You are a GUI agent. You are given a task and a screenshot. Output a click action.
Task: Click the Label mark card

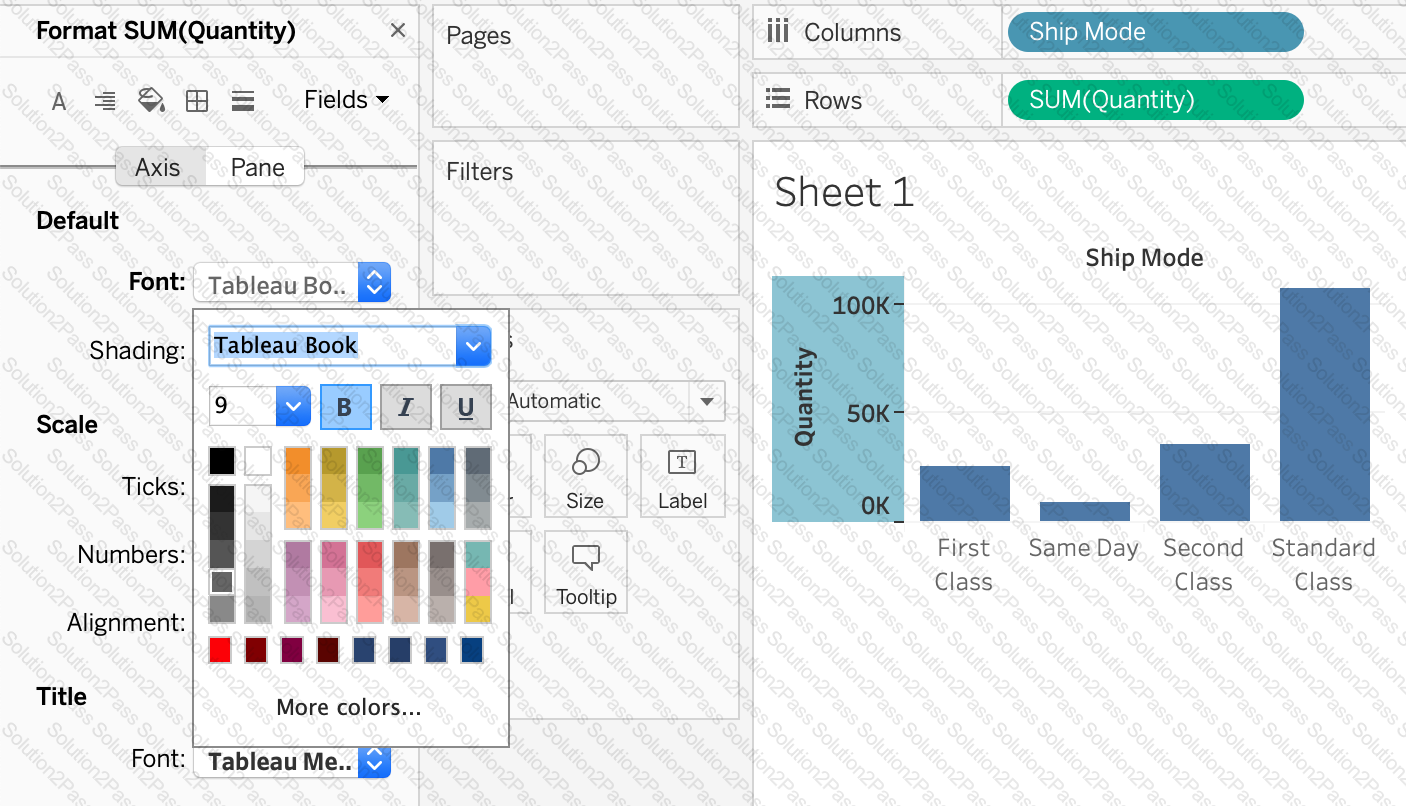tap(682, 476)
